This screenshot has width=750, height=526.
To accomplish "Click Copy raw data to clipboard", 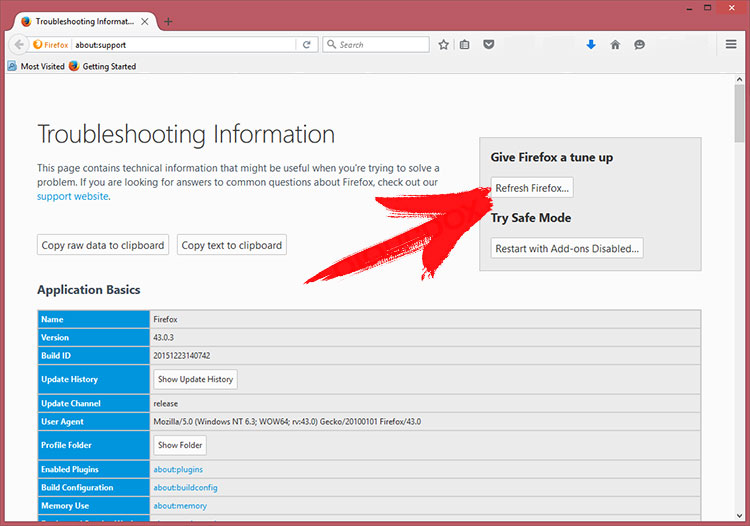I will tap(103, 245).
